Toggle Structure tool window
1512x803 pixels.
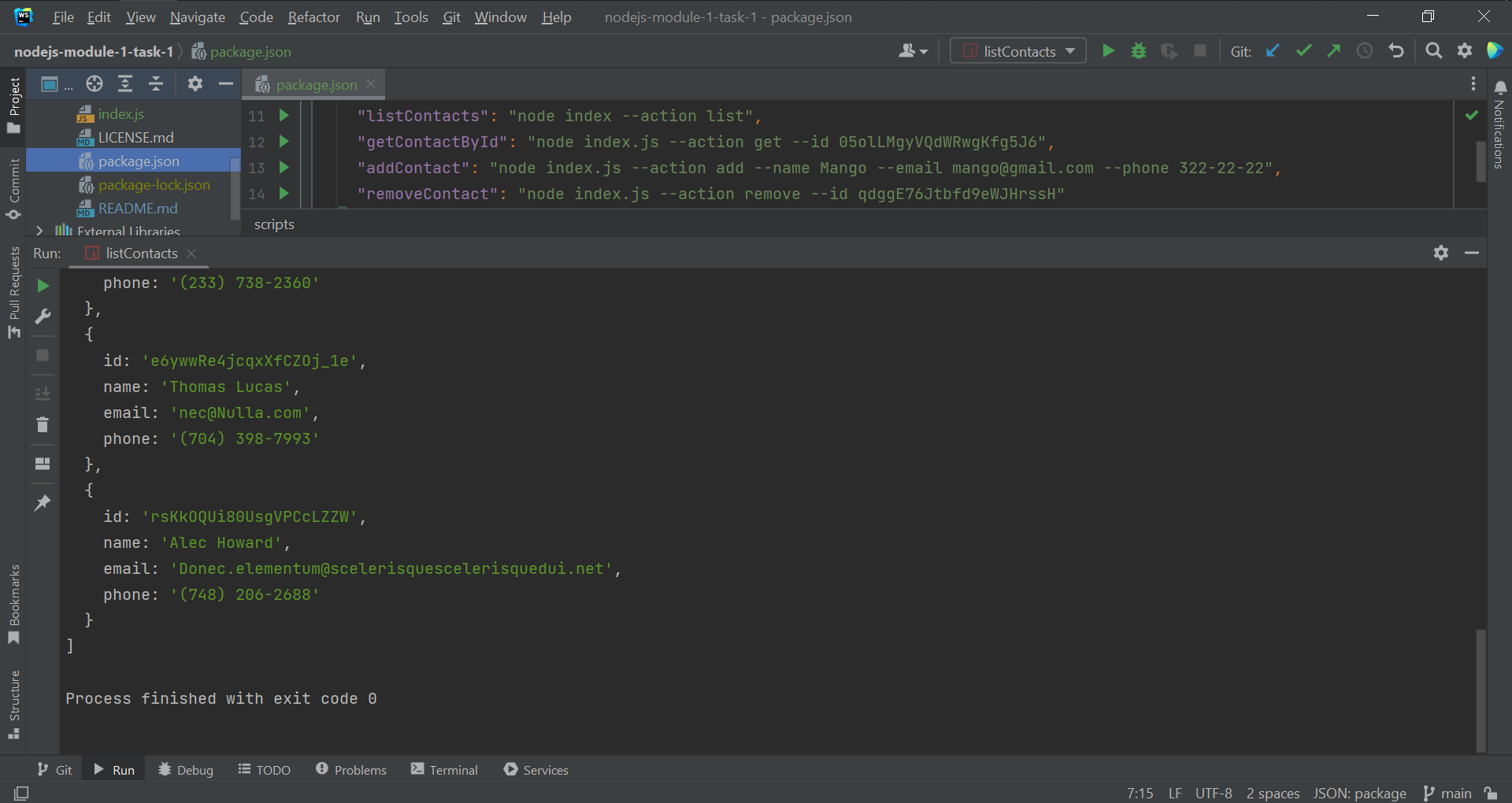pyautogui.click(x=13, y=705)
